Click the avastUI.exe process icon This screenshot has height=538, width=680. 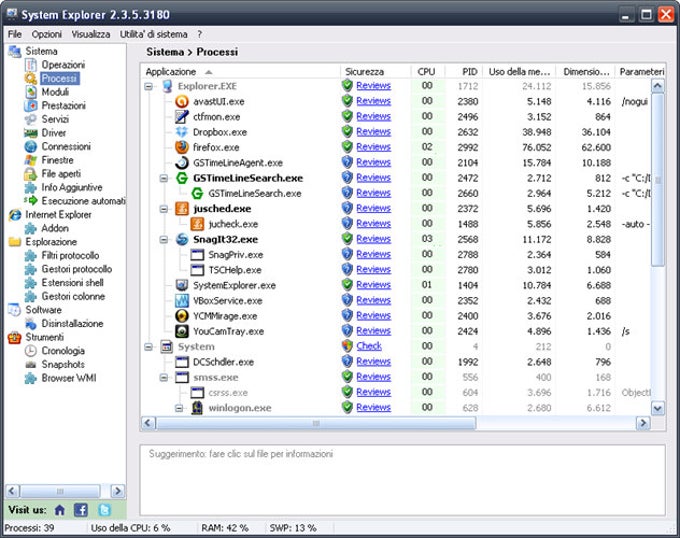coord(182,101)
